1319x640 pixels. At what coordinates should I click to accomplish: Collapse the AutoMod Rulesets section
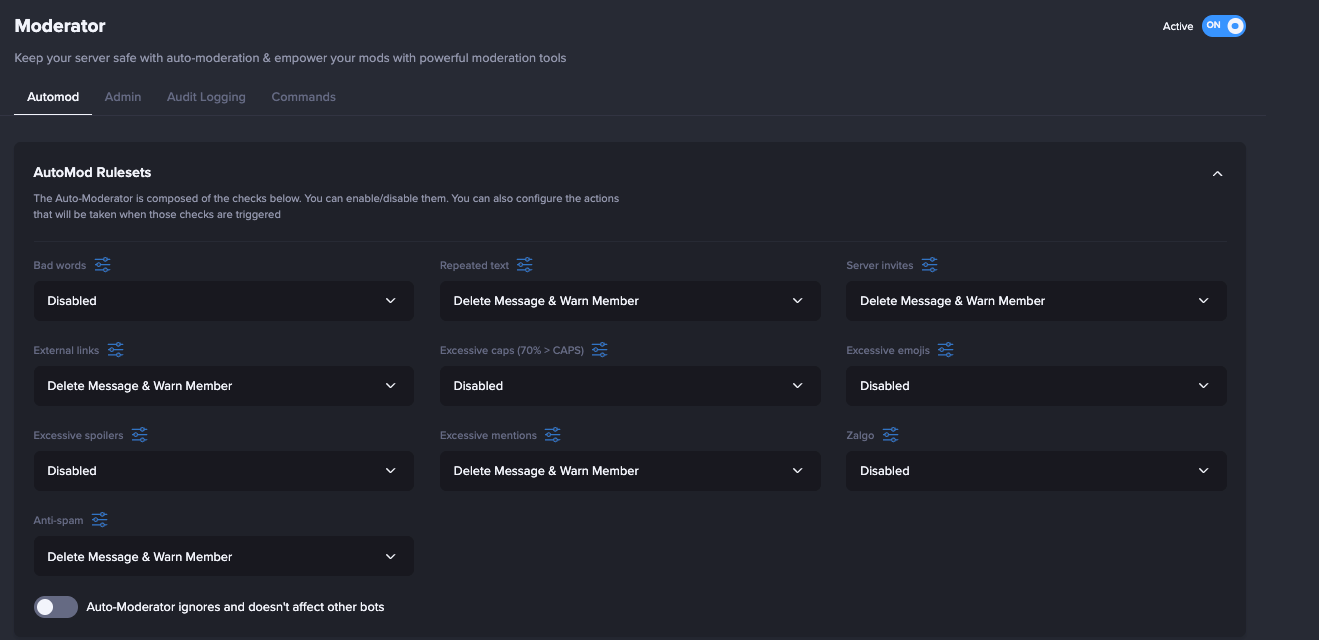(1217, 174)
